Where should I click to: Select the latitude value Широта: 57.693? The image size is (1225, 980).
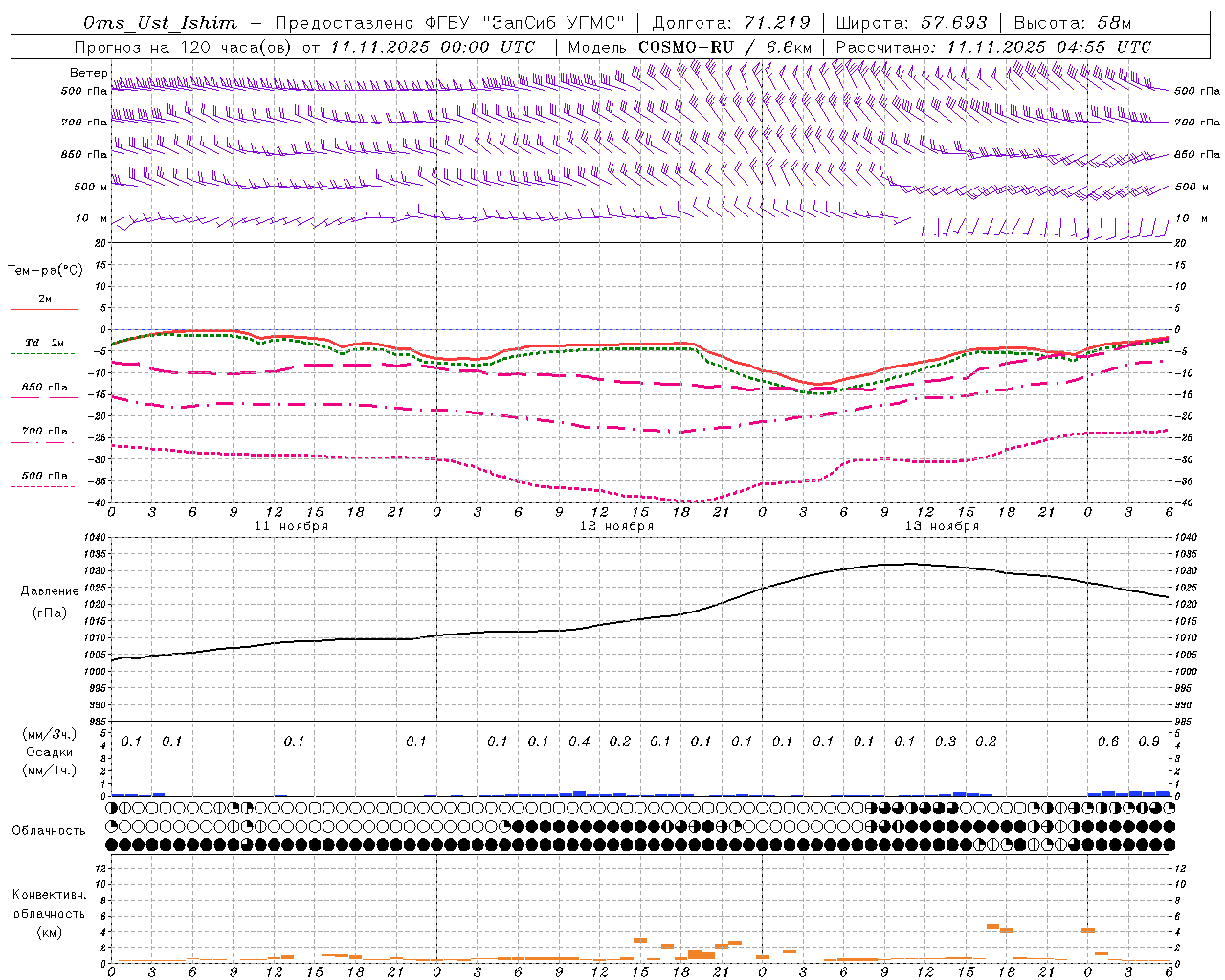point(911,23)
